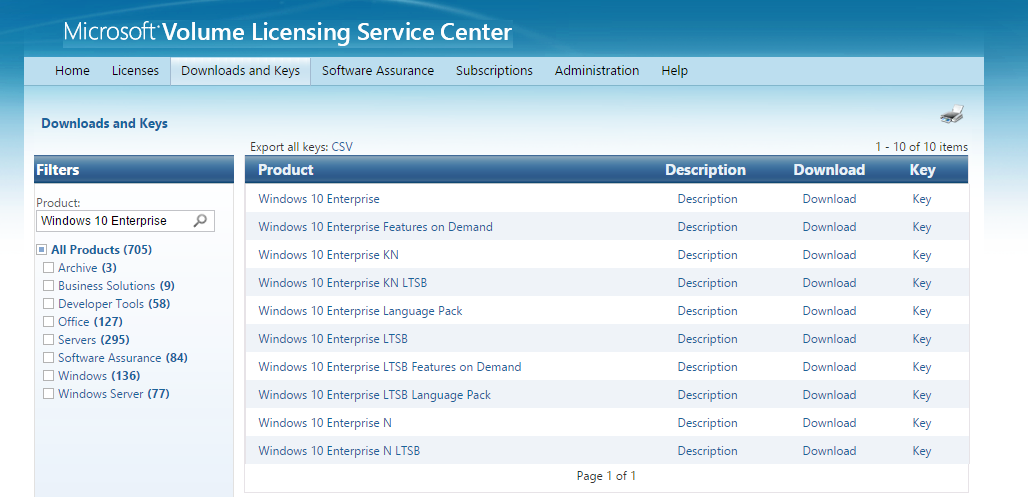Open Windows 10 Enterprise LTSB Language Pack
Image resolution: width=1028 pixels, height=497 pixels.
pyautogui.click(x=374, y=395)
